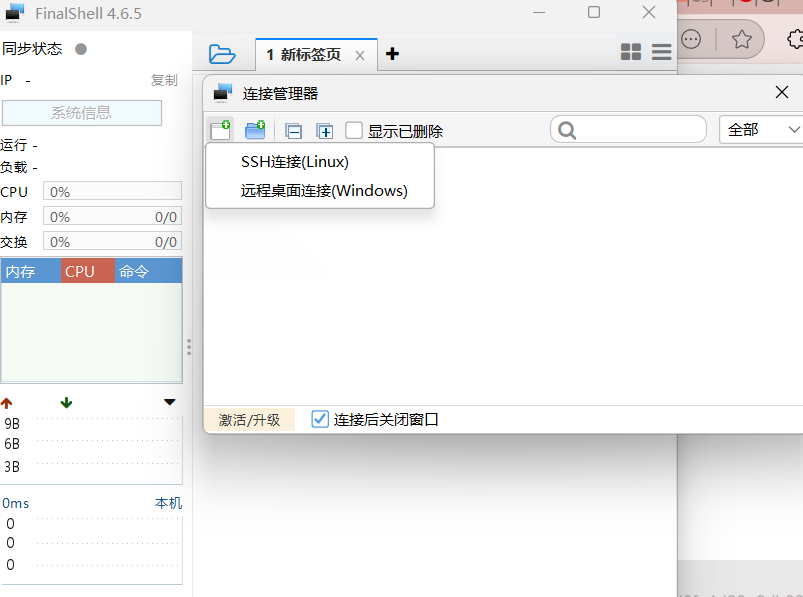Close the 新标签页 tab
Screen dimensions: 803x597
click(x=360, y=56)
